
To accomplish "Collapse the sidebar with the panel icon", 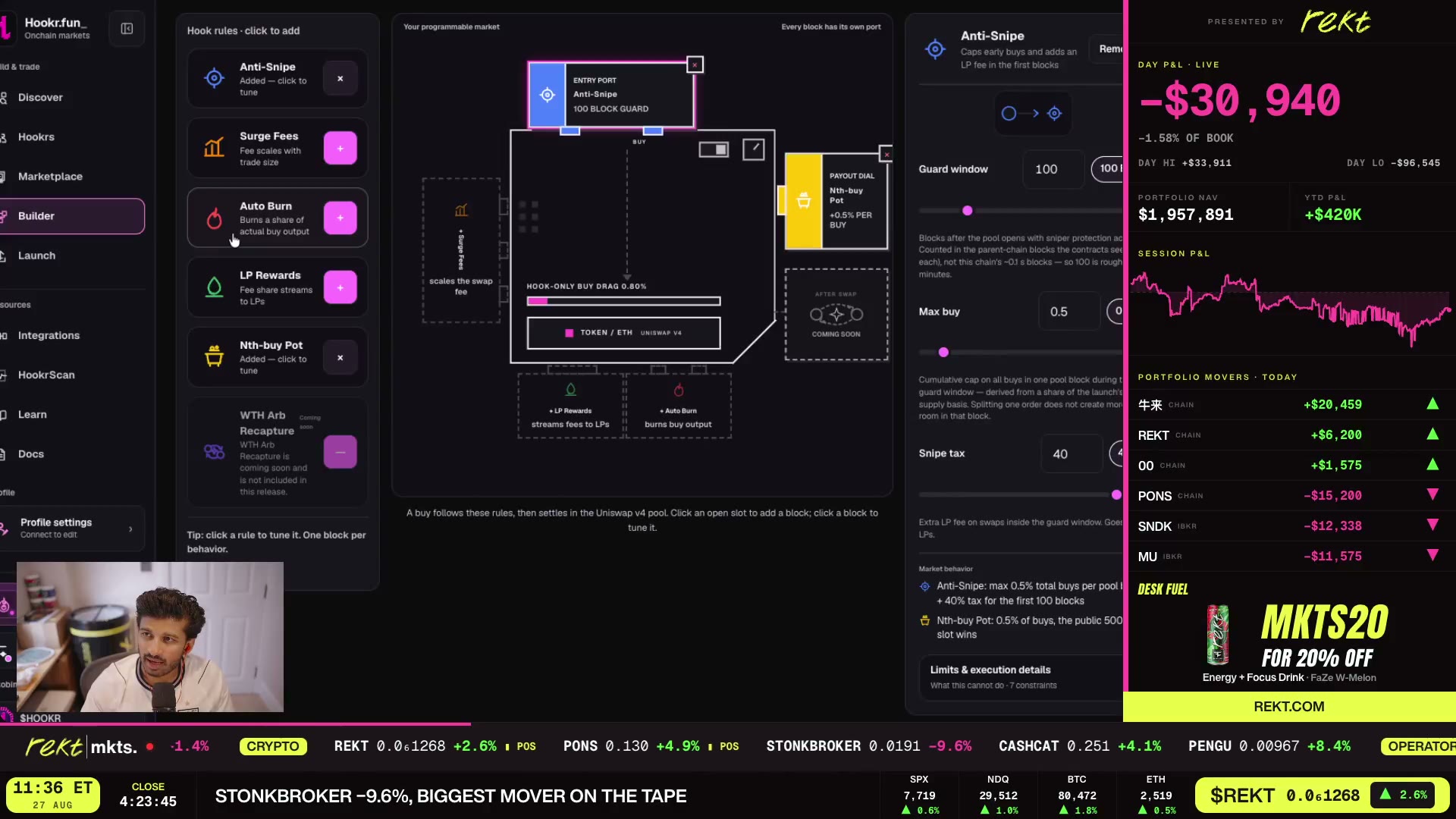I will pyautogui.click(x=127, y=29).
